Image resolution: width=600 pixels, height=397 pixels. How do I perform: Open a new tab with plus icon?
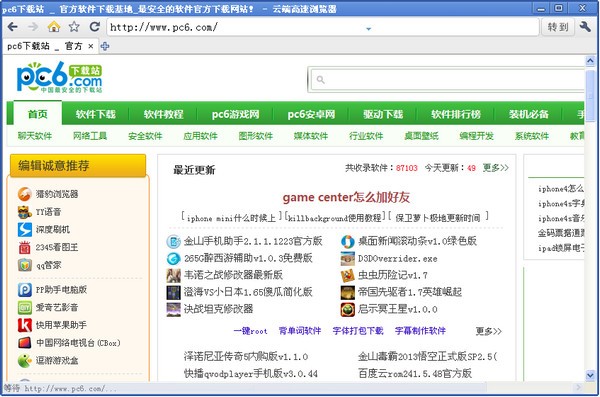[105, 46]
